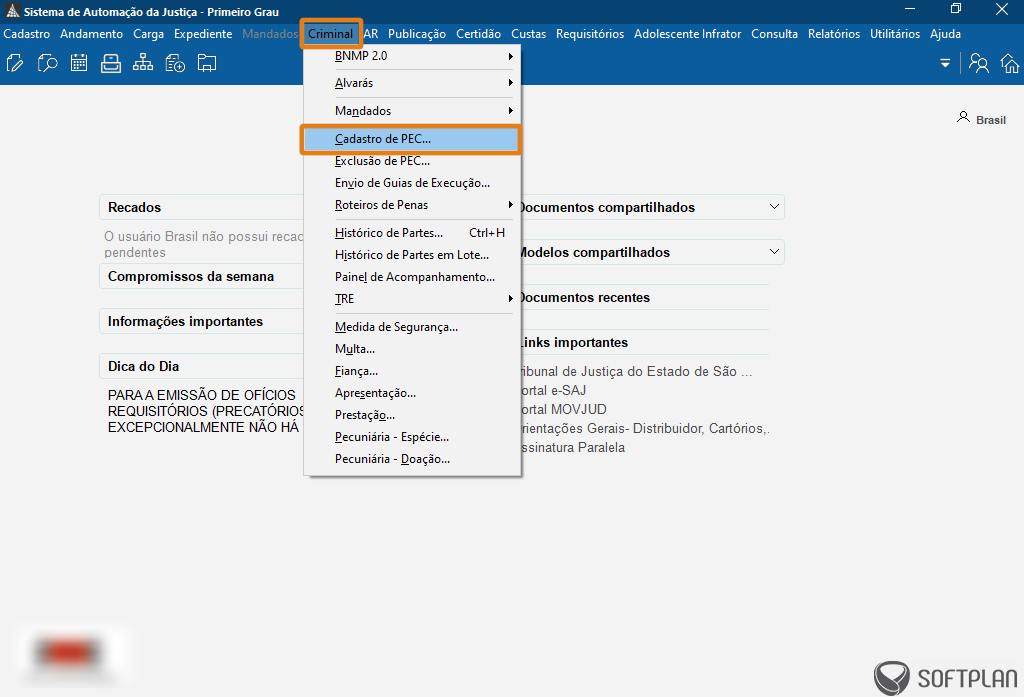The width and height of the screenshot is (1024, 697).
Task: Open the Cadastro menu
Action: click(x=27, y=34)
